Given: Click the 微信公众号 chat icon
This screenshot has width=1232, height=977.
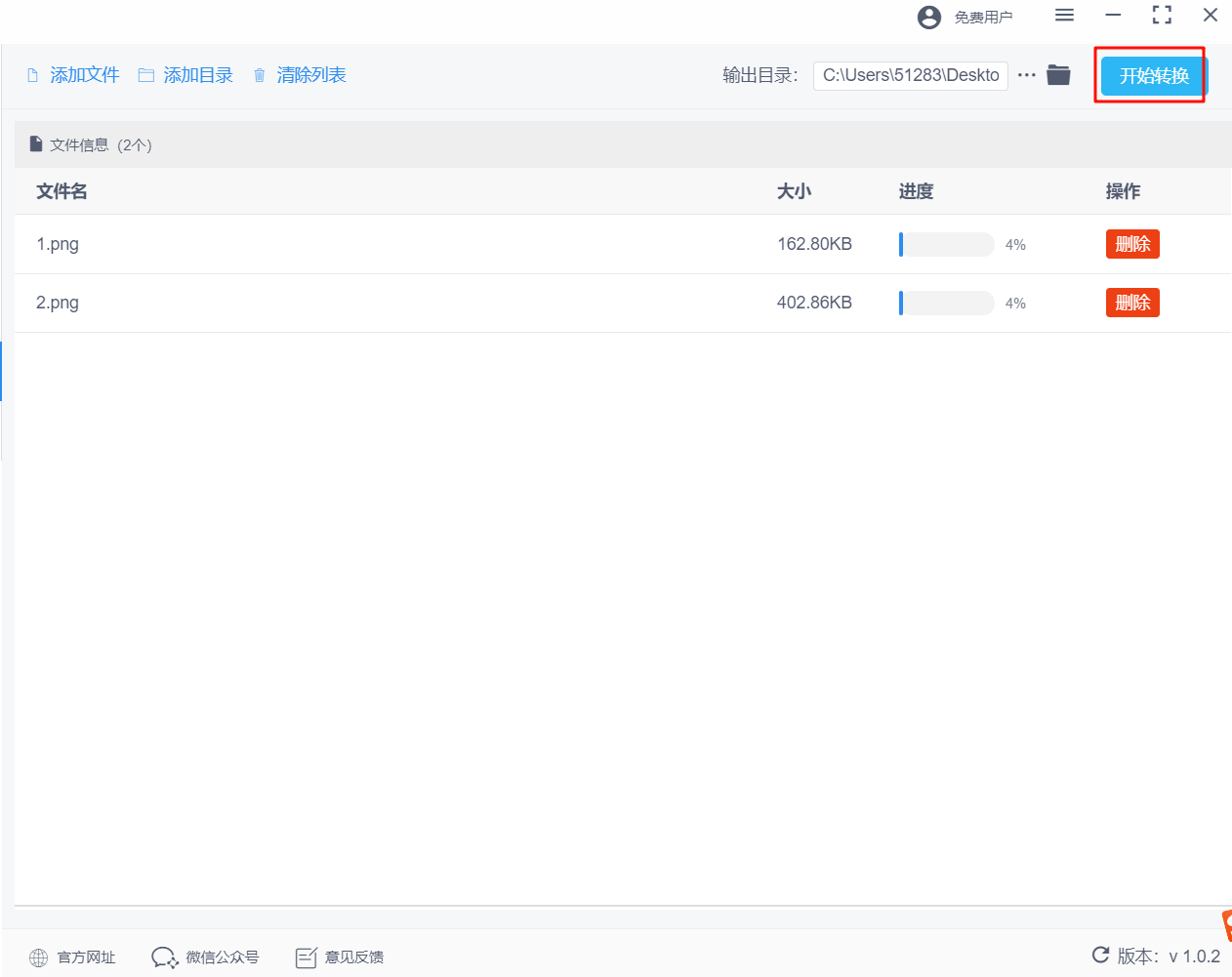Looking at the screenshot, I should coord(164,957).
